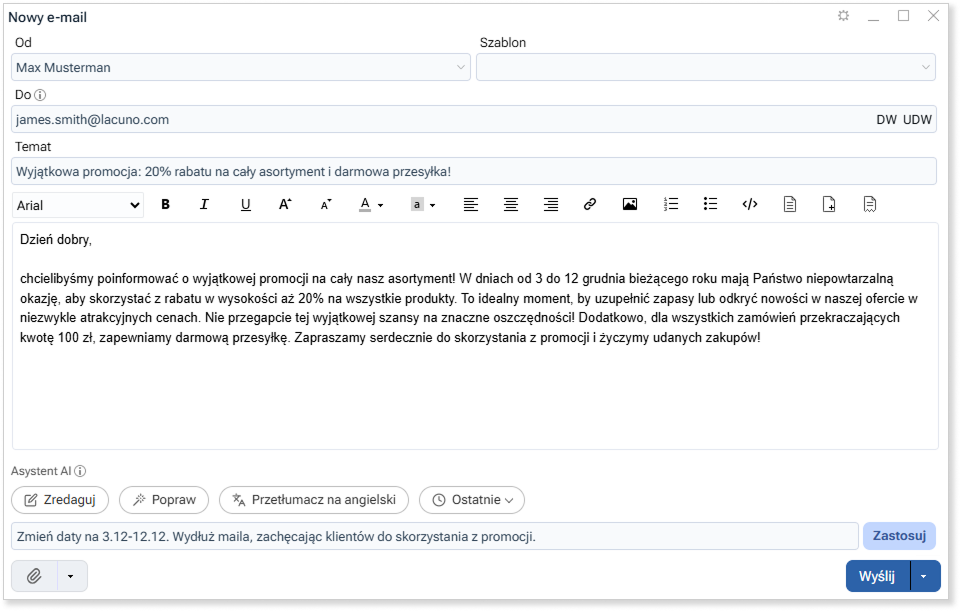Open the Ostatnie recent prompts dropdown
This screenshot has width=960, height=611.
tap(471, 500)
